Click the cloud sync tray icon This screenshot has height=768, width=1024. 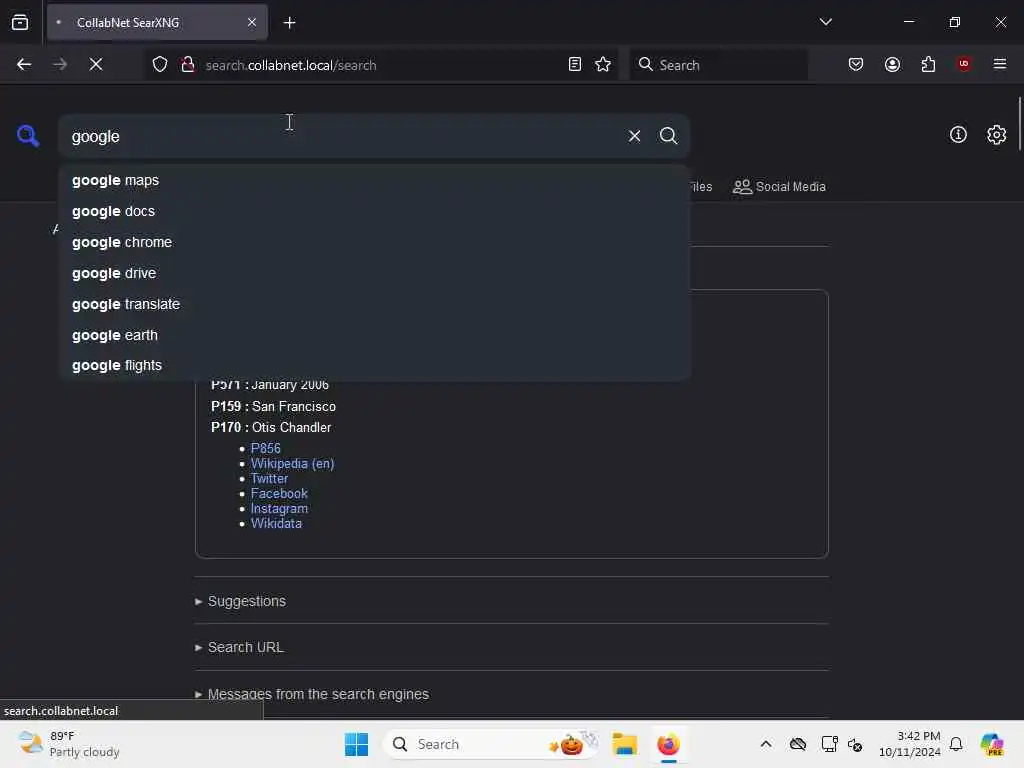coord(797,744)
